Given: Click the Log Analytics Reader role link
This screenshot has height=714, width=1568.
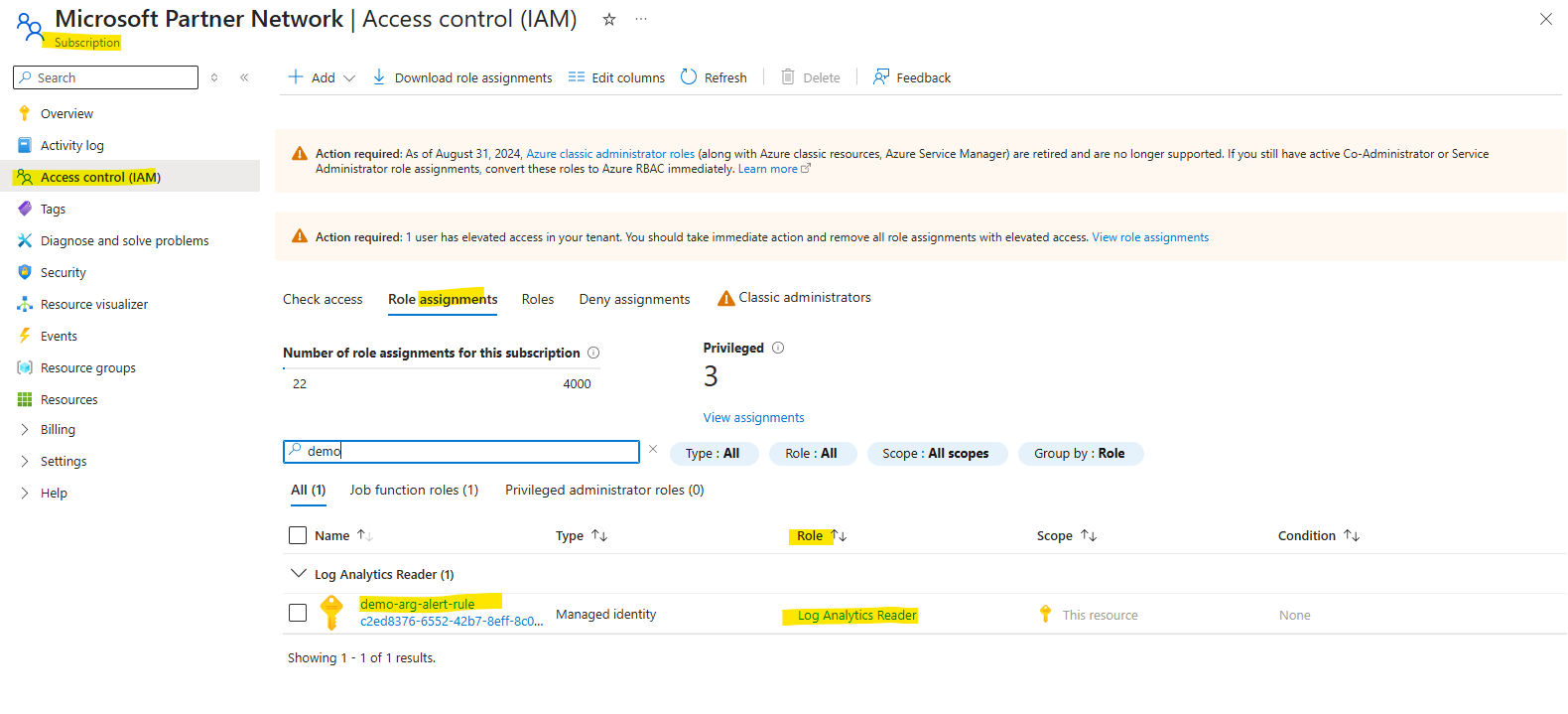Looking at the screenshot, I should click(x=857, y=616).
